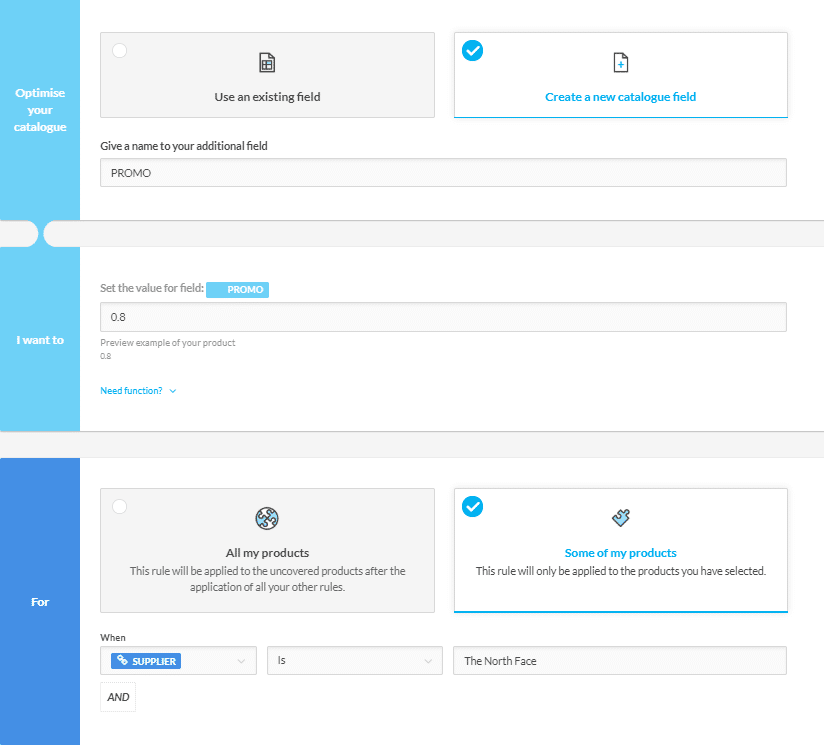Click the 'For' sidebar step label
Image resolution: width=824 pixels, height=745 pixels.
(x=40, y=602)
